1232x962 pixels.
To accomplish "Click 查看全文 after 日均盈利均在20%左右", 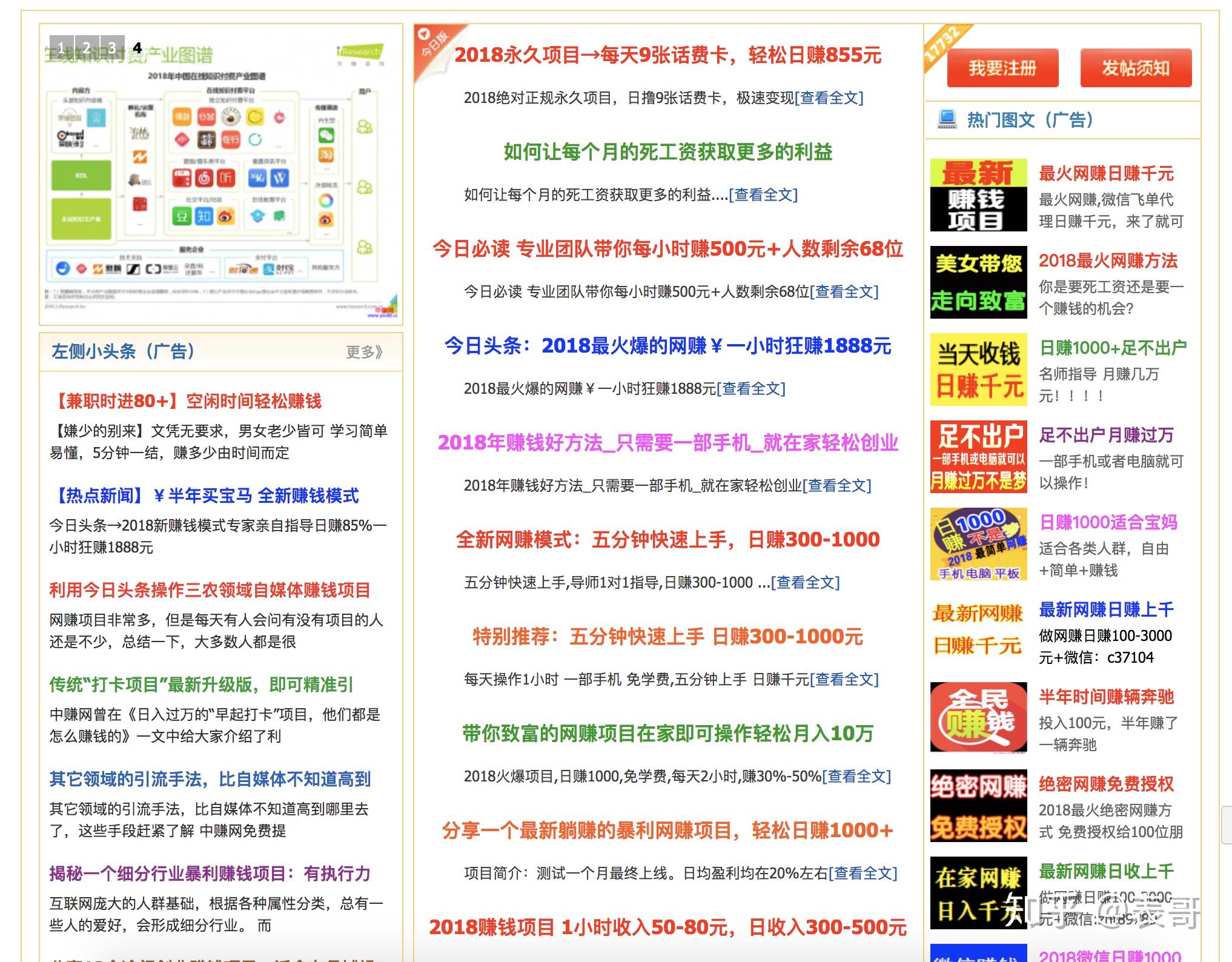I will point(863,874).
